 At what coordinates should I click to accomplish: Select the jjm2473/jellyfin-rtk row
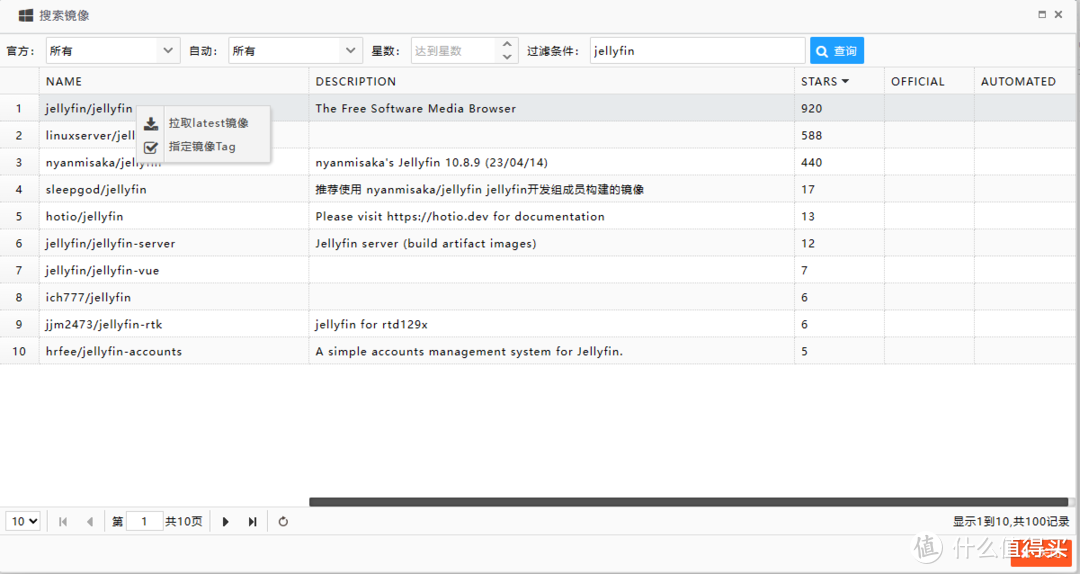tap(537, 324)
